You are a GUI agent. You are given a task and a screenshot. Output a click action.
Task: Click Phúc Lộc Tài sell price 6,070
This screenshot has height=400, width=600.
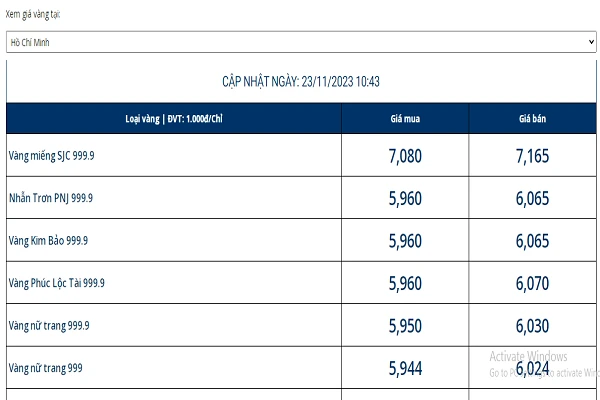tap(533, 284)
